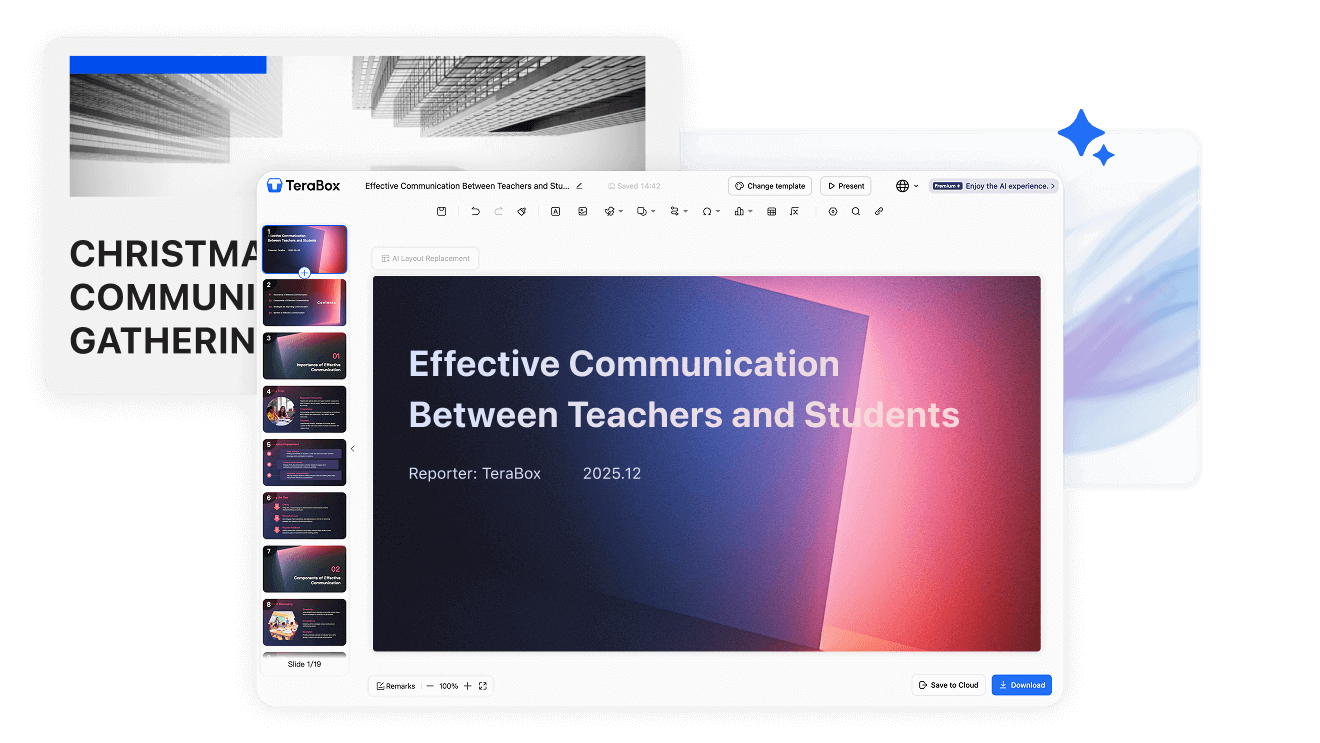
Task: Click the Save icon on the toolbar
Action: click(441, 211)
